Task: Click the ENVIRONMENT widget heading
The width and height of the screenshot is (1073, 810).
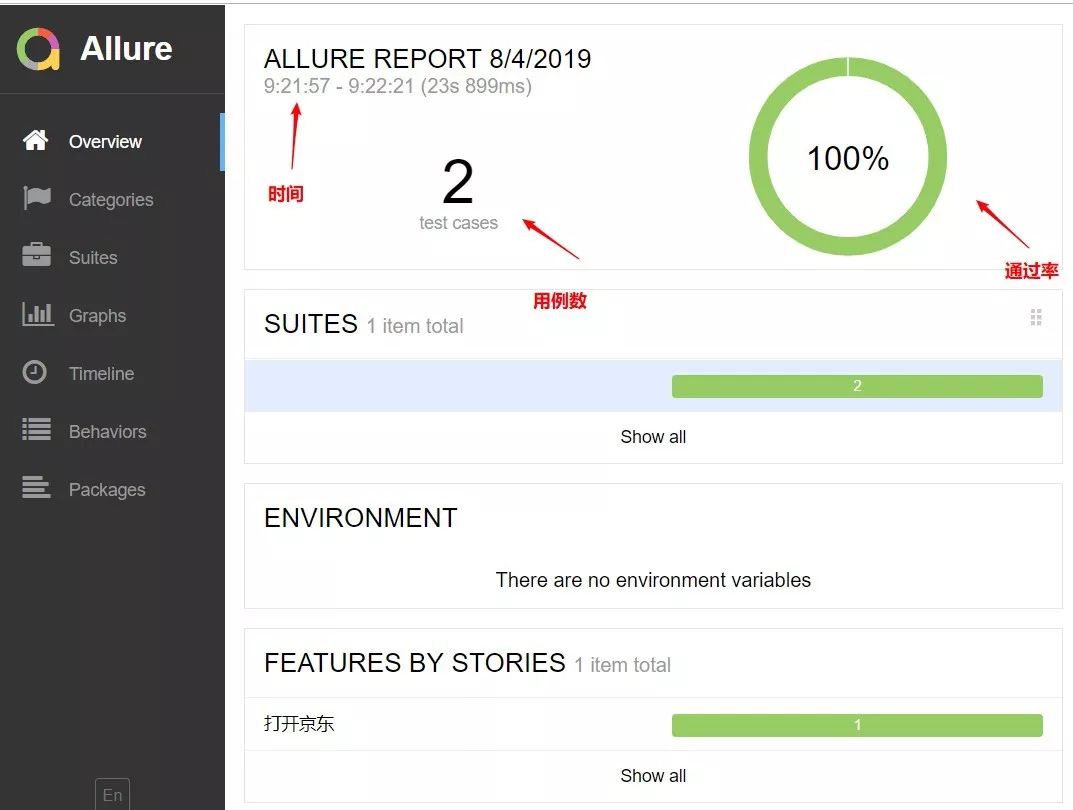Action: (361, 518)
